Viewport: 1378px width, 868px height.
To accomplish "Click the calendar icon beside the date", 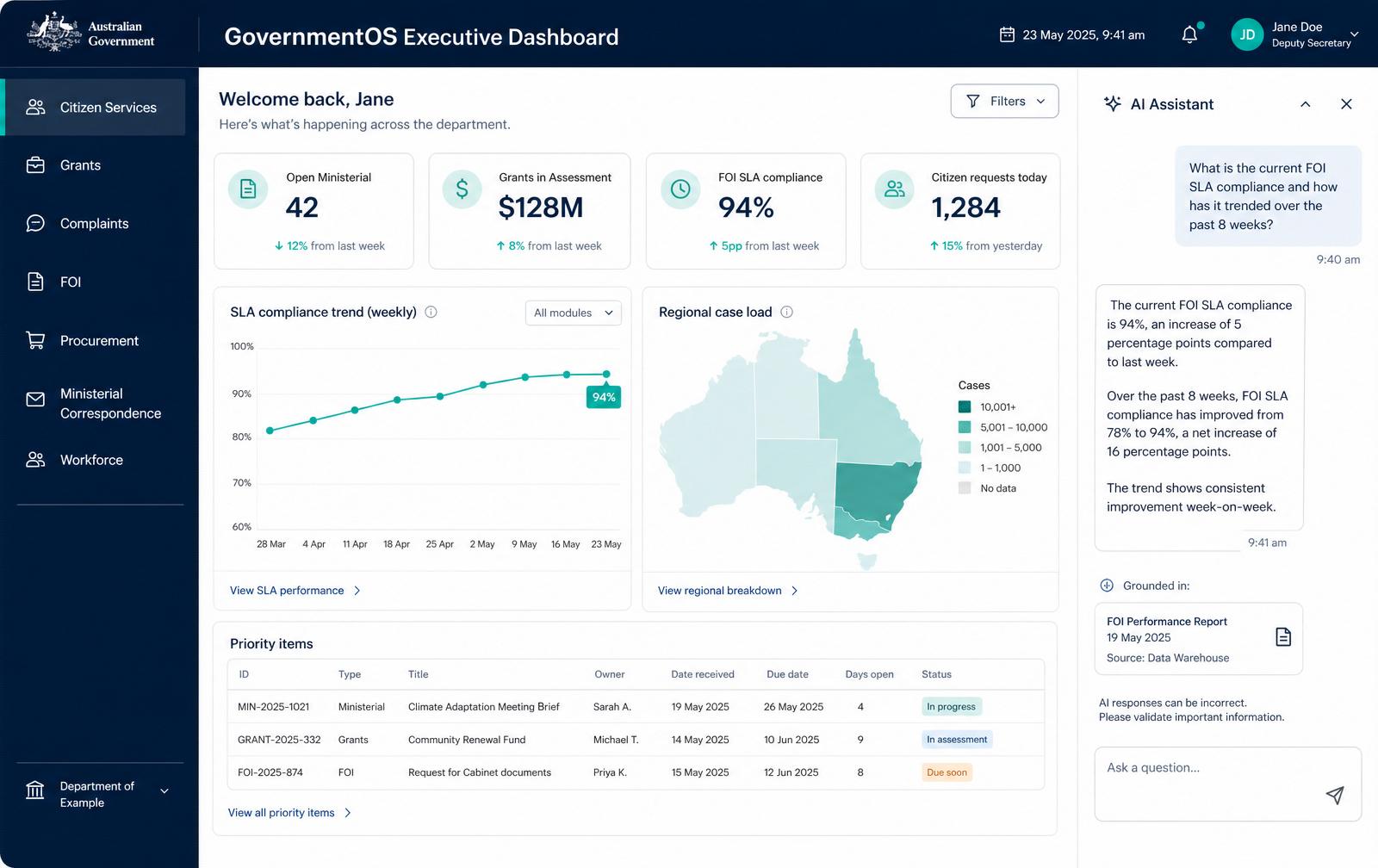I will 1007,34.
